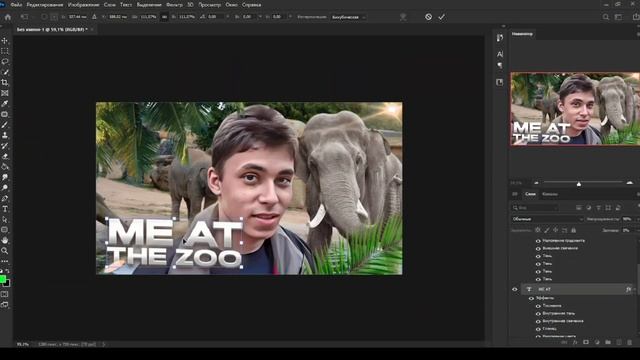640x360 pixels.
Task: Hide the Наложение градиента effect
Action: [x=538, y=241]
